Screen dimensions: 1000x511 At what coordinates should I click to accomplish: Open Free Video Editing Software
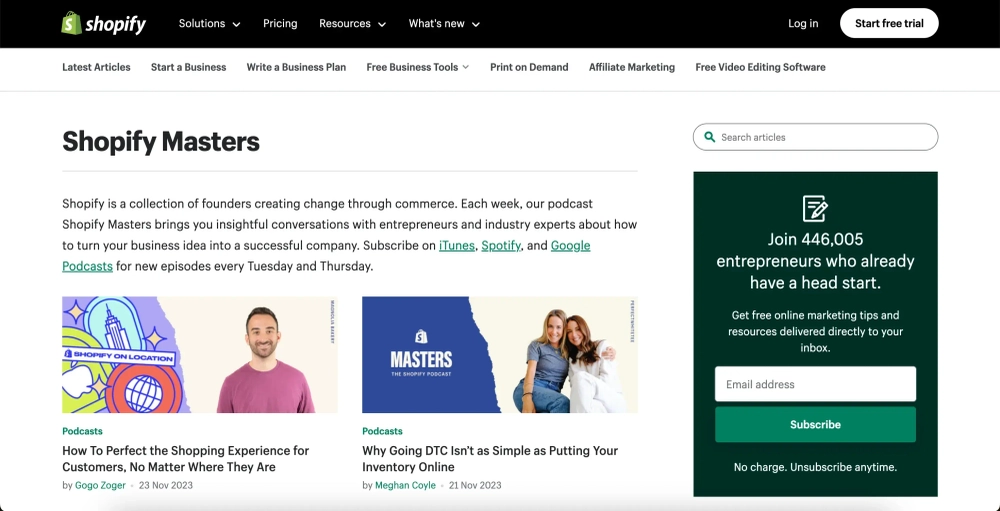(760, 67)
